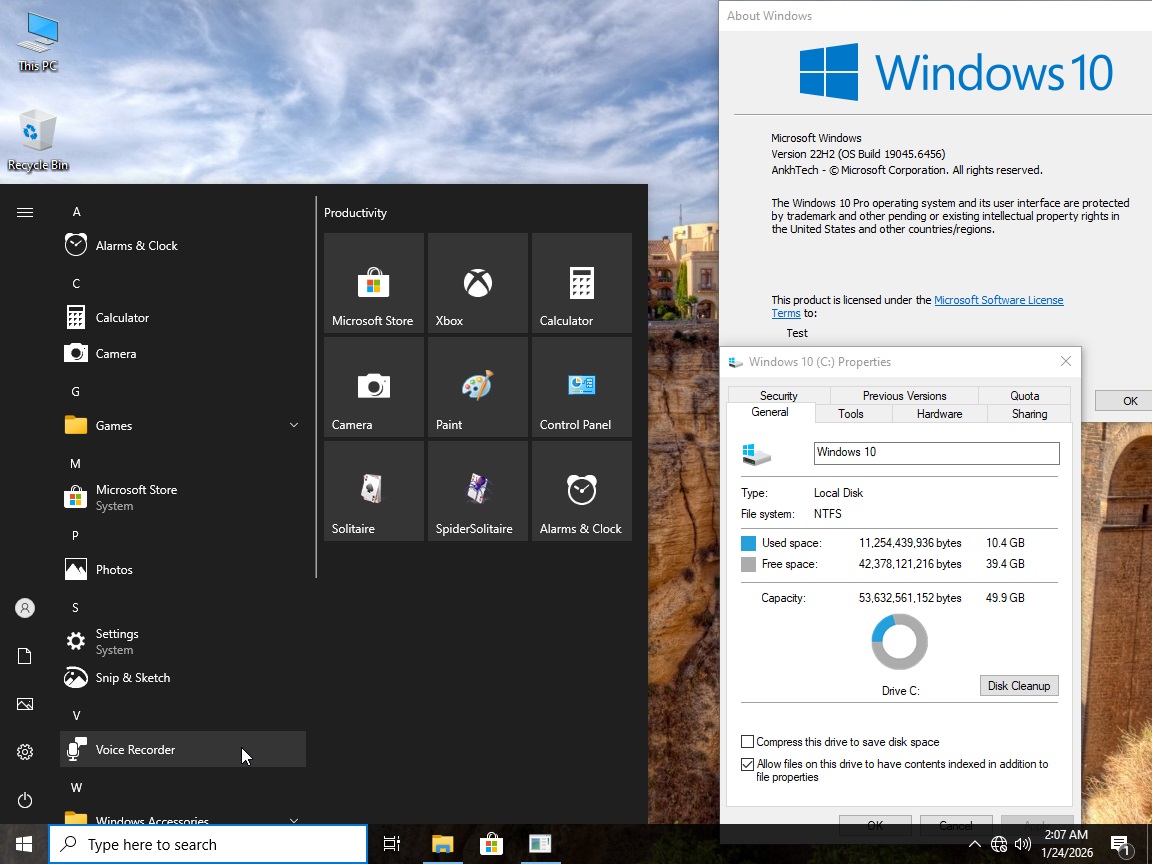
Task: Switch to the Tools tab
Action: 851,413
